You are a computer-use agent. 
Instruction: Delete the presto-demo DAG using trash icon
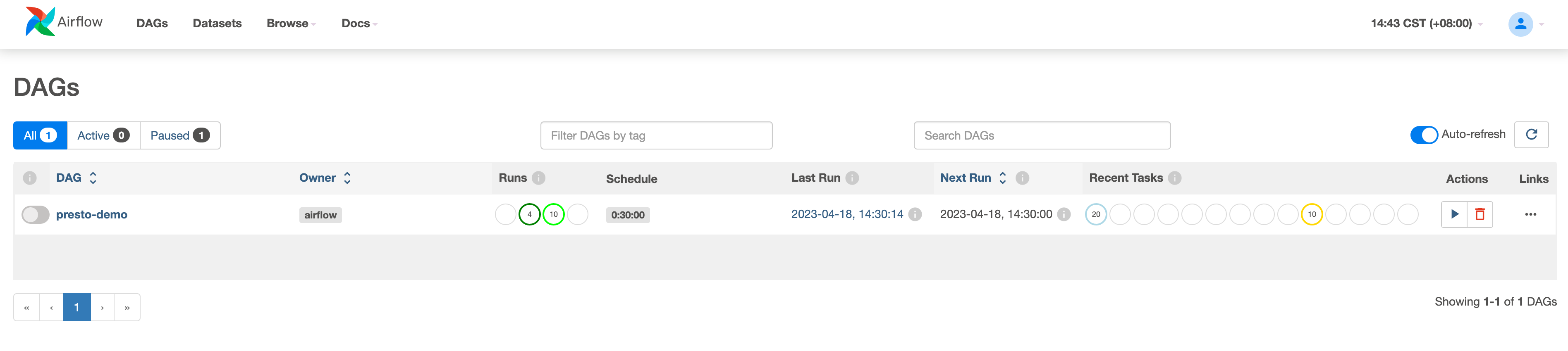pyautogui.click(x=1480, y=214)
